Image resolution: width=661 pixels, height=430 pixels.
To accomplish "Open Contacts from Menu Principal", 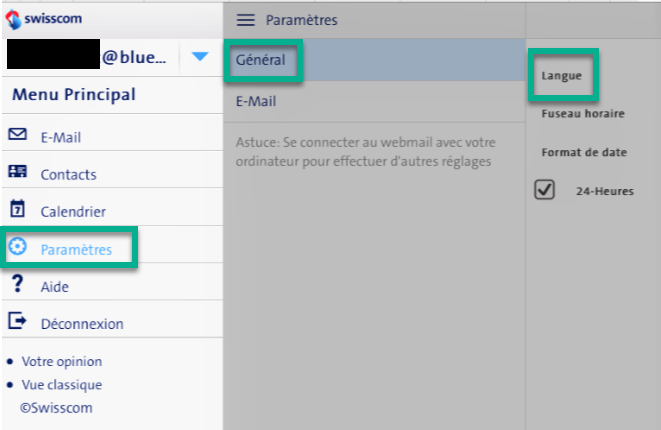I will click(x=69, y=174).
